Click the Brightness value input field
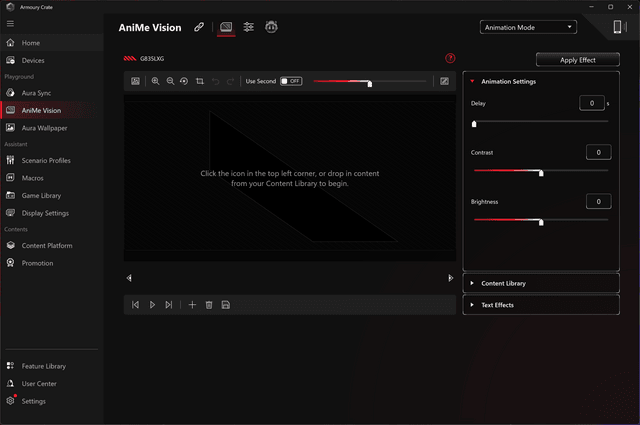The image size is (640, 425). coord(598,201)
